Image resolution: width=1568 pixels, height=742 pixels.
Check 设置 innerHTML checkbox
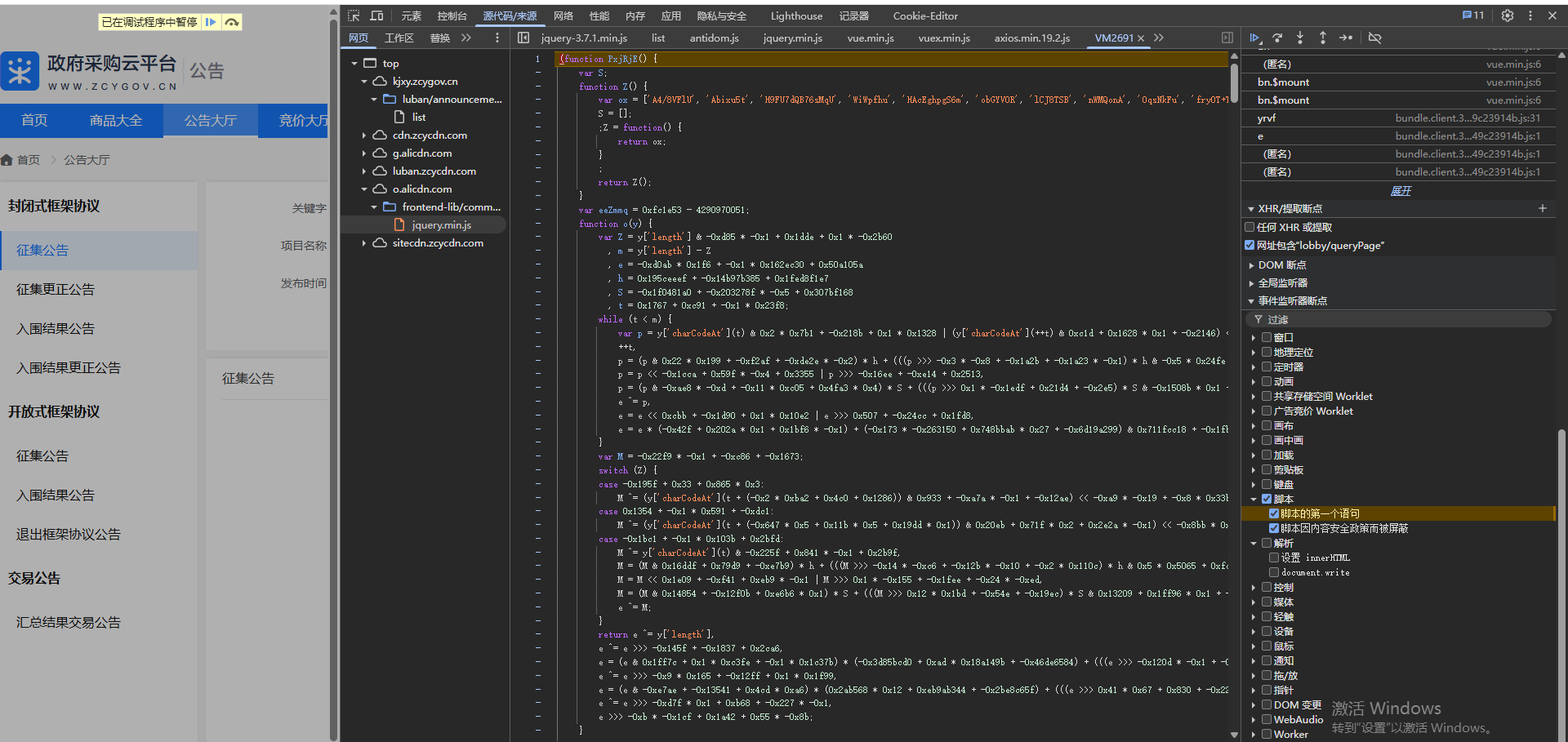[1274, 558]
